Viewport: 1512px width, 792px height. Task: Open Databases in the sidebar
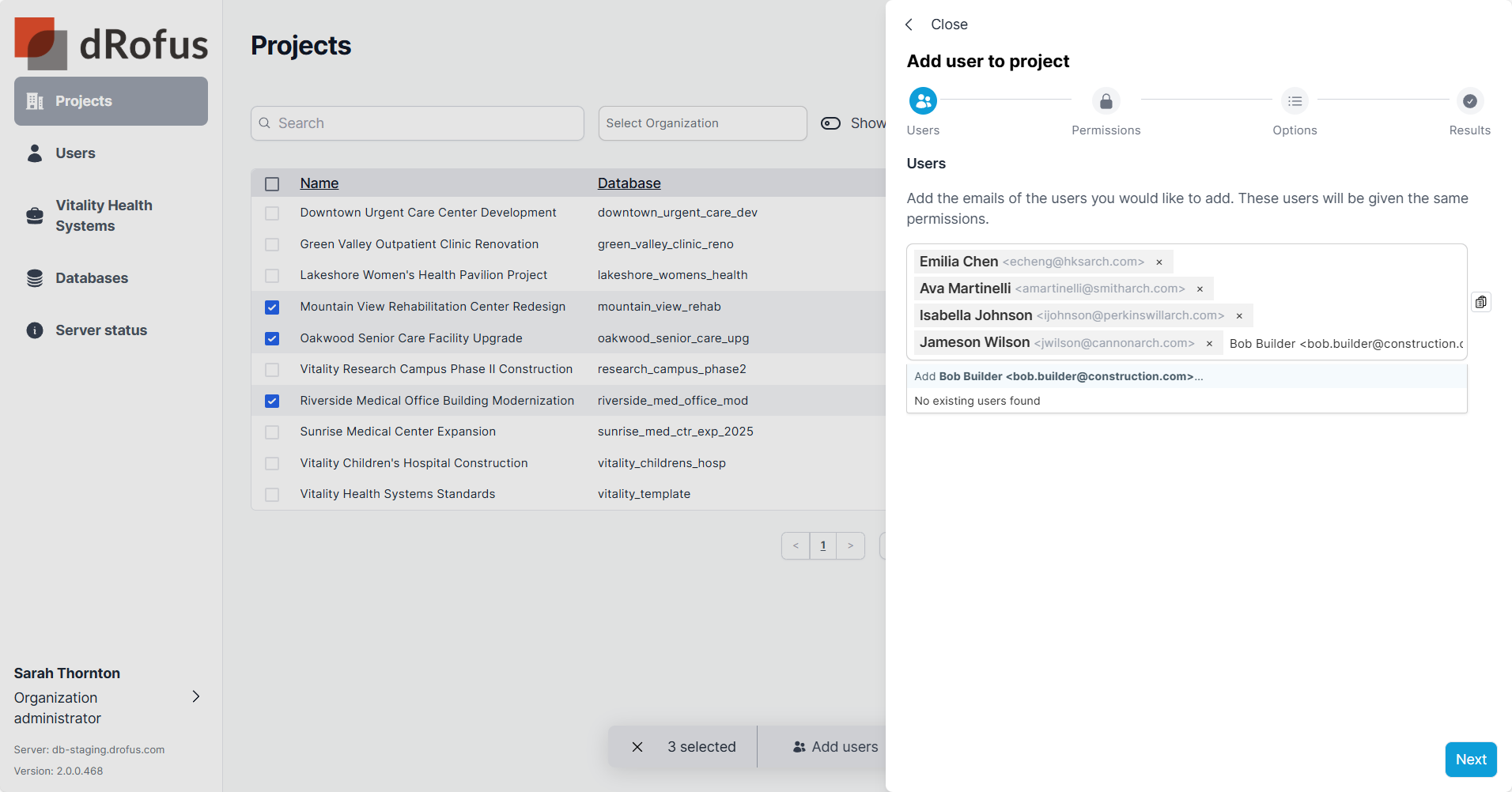[x=91, y=278]
